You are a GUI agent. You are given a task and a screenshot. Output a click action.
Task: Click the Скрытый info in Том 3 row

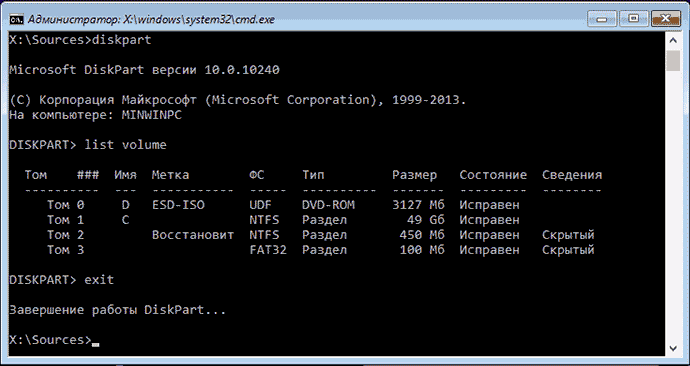[568, 250]
